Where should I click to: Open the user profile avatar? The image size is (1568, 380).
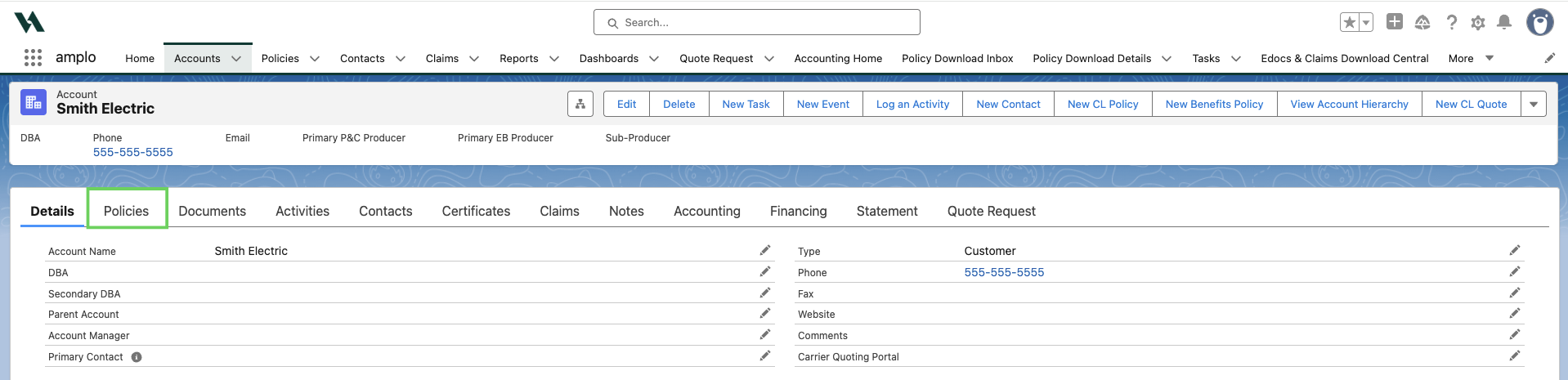[1540, 22]
